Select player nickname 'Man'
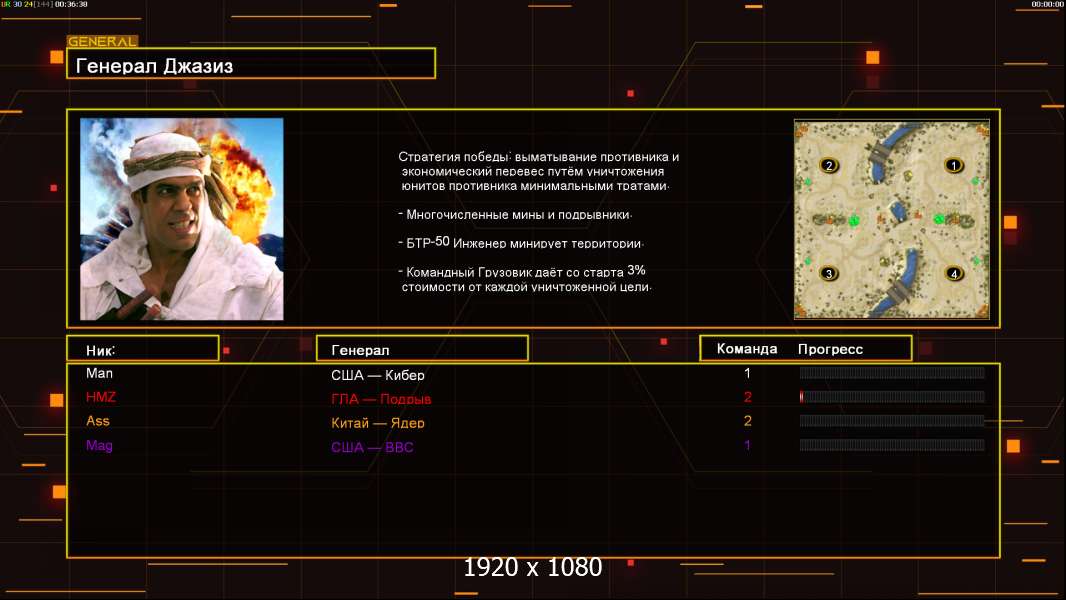Viewport: 1066px width, 600px height. tap(99, 373)
